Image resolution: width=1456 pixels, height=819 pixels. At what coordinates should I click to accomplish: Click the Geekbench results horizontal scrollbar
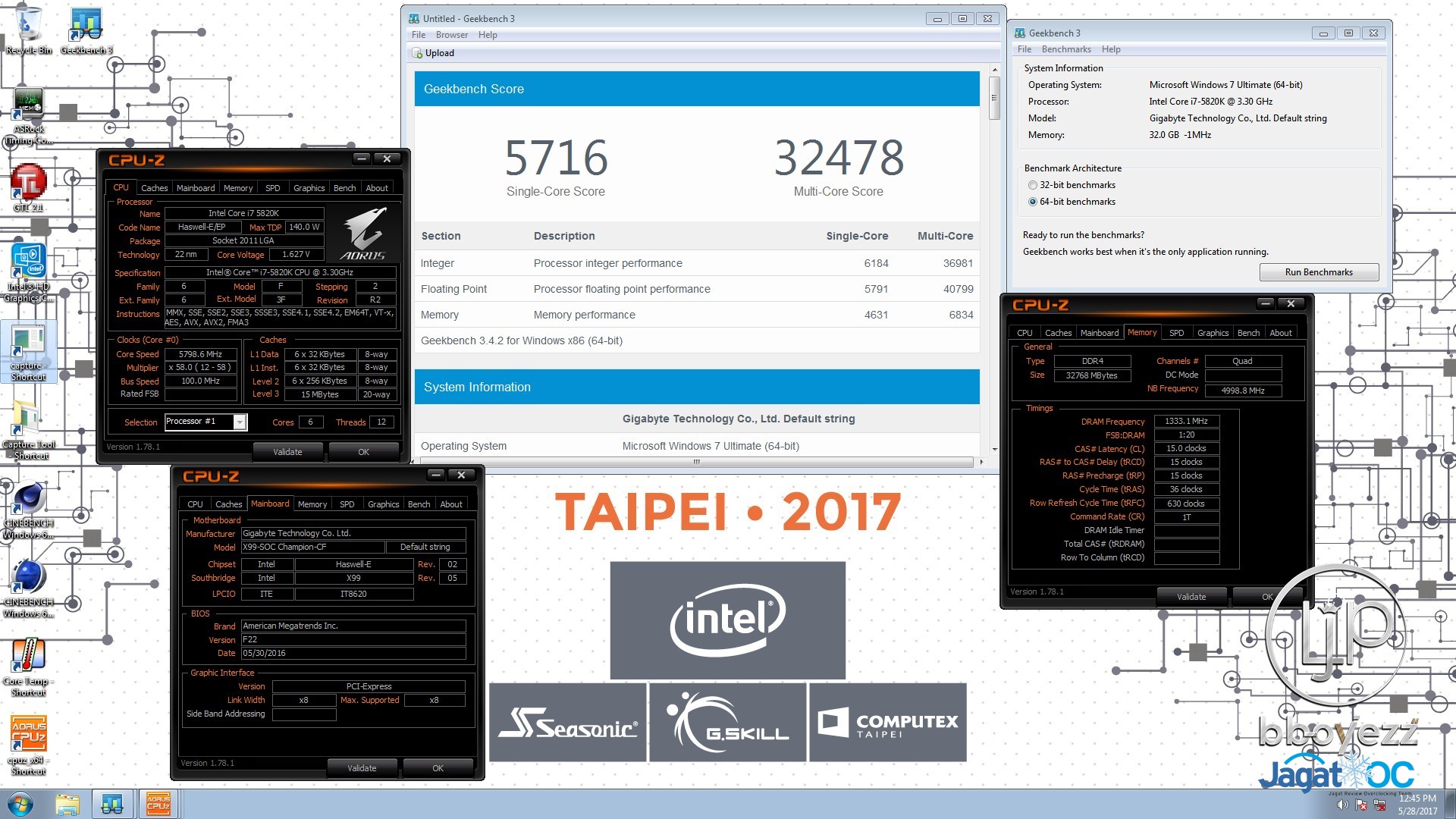pyautogui.click(x=696, y=462)
